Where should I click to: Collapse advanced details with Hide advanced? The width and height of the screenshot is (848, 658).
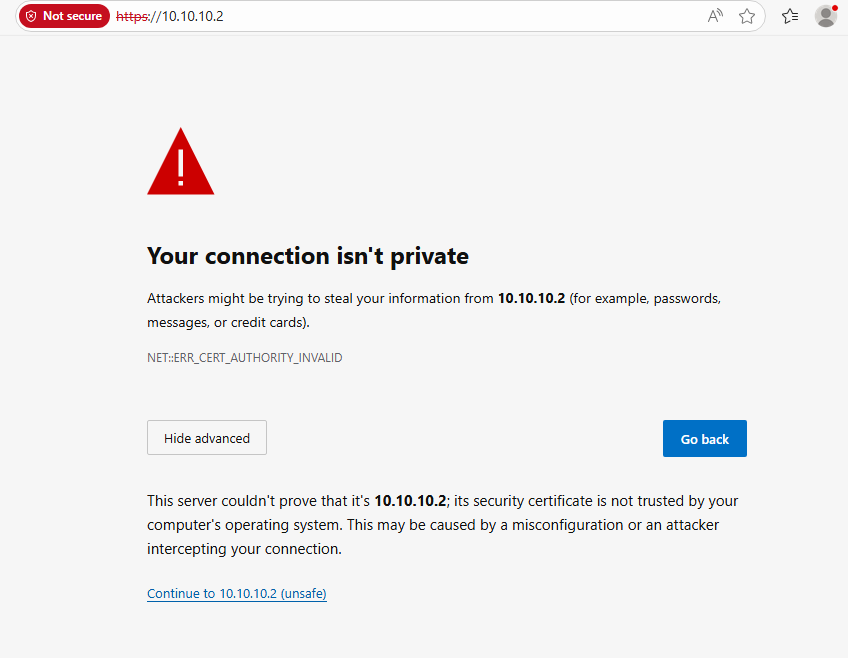click(206, 437)
